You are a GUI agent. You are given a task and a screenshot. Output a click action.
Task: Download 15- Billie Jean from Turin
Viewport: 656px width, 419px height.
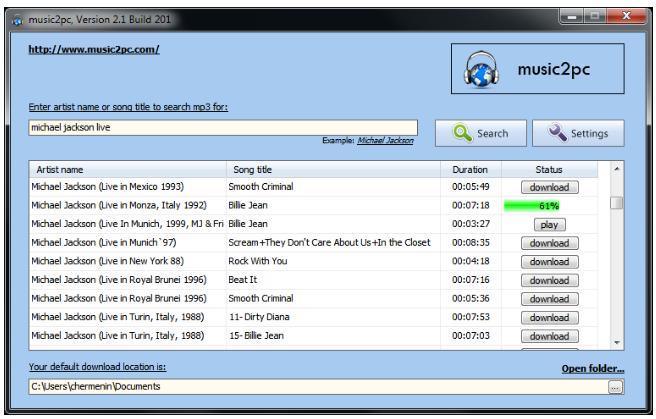coord(550,336)
